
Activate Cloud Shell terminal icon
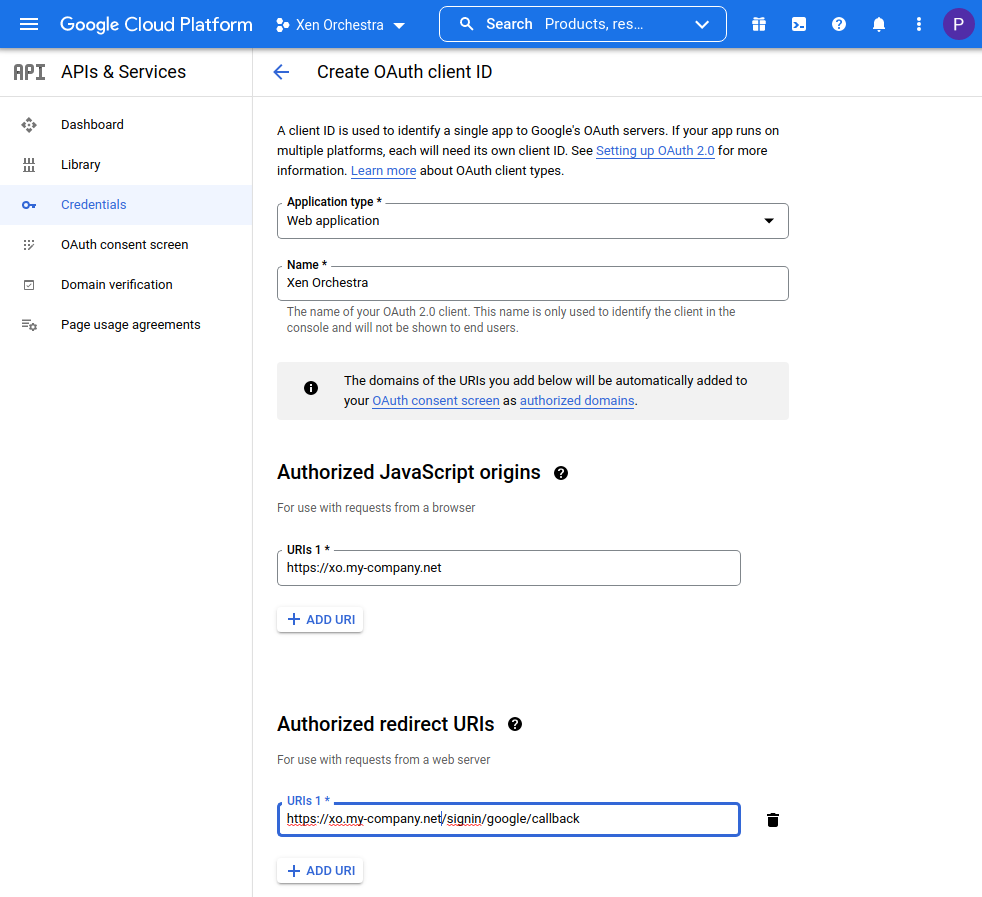pos(799,24)
